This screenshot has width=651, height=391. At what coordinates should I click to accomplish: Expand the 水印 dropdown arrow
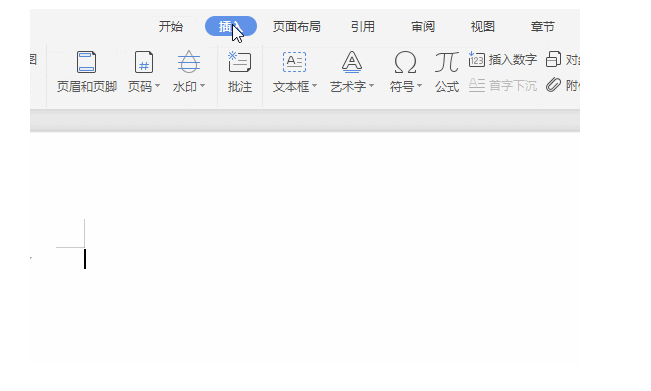click(x=203, y=86)
